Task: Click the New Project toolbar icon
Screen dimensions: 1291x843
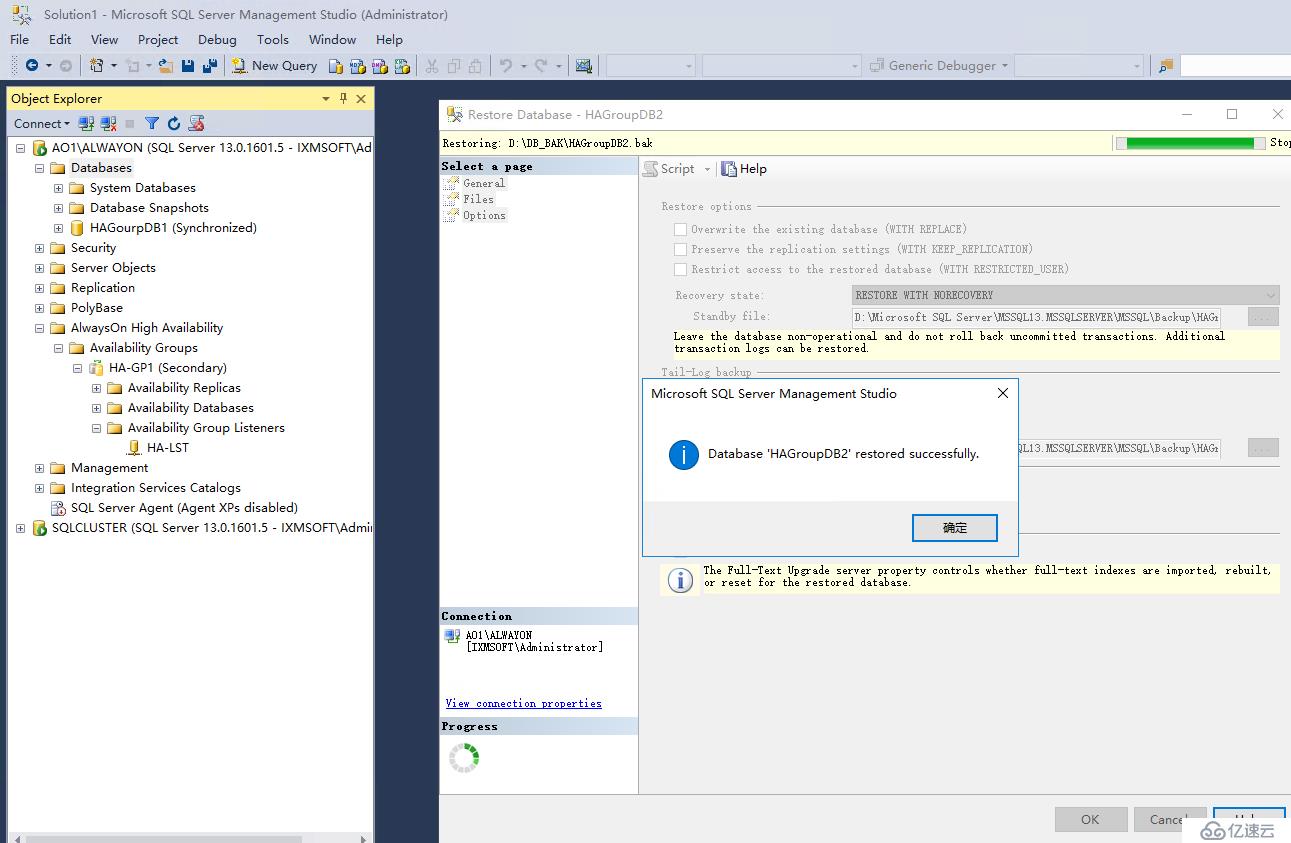Action: [96, 66]
